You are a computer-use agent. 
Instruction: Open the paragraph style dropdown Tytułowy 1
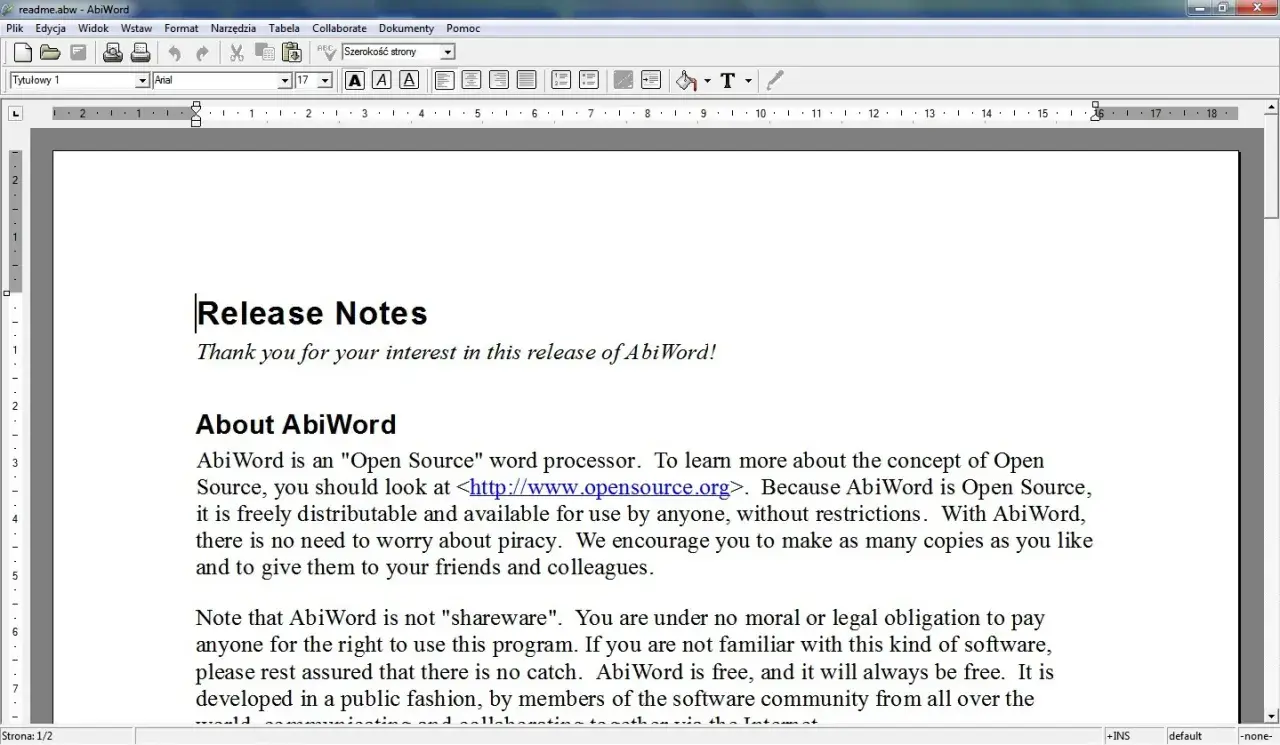tap(142, 80)
